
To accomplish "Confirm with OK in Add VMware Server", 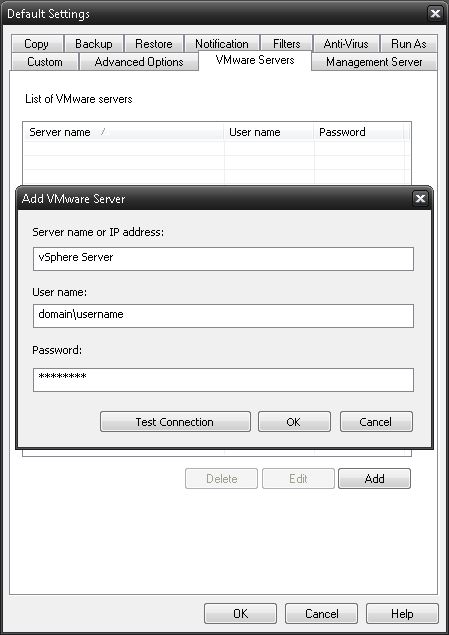I will (294, 422).
